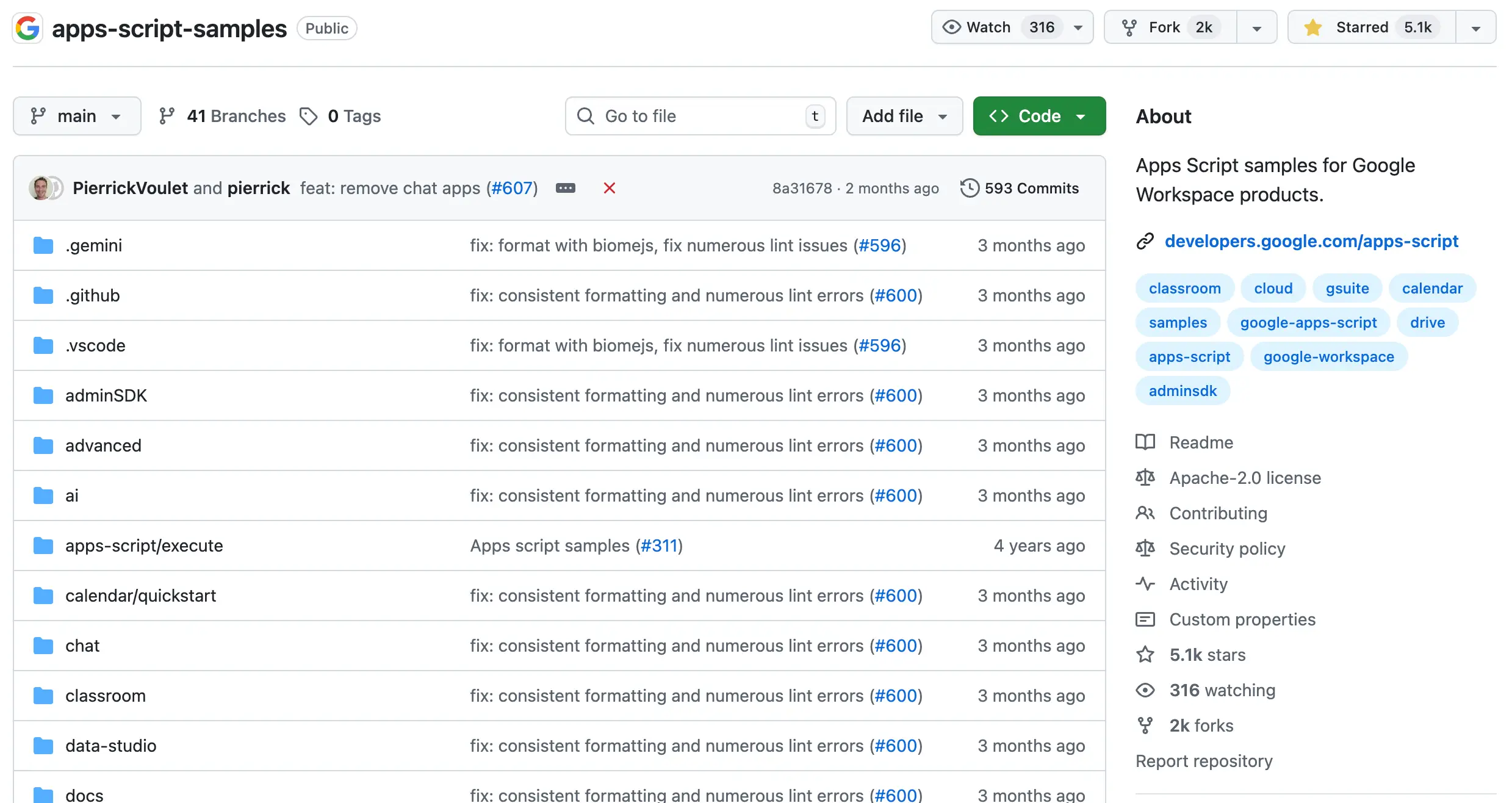This screenshot has width=1512, height=803.
Task: Open the green Code dropdown
Action: (x=1039, y=116)
